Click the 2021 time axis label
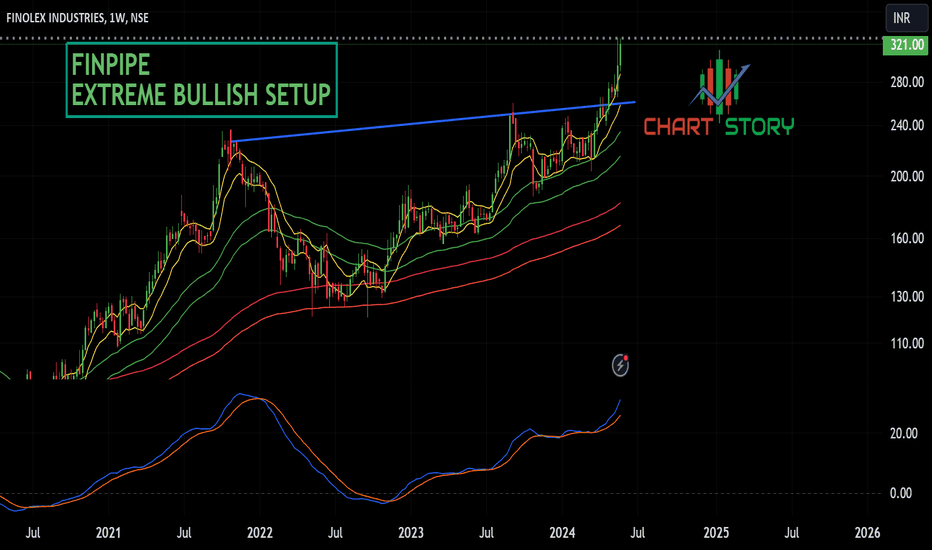Image resolution: width=932 pixels, height=550 pixels. click(108, 532)
